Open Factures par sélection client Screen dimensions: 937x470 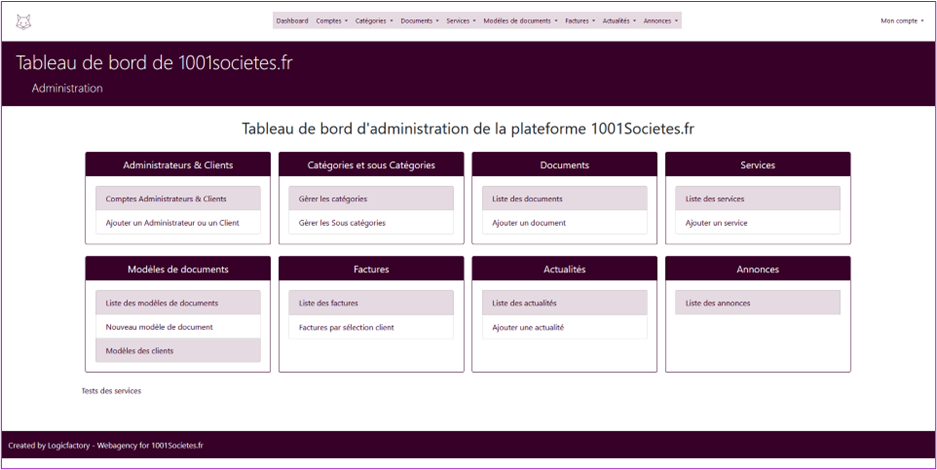point(371,327)
